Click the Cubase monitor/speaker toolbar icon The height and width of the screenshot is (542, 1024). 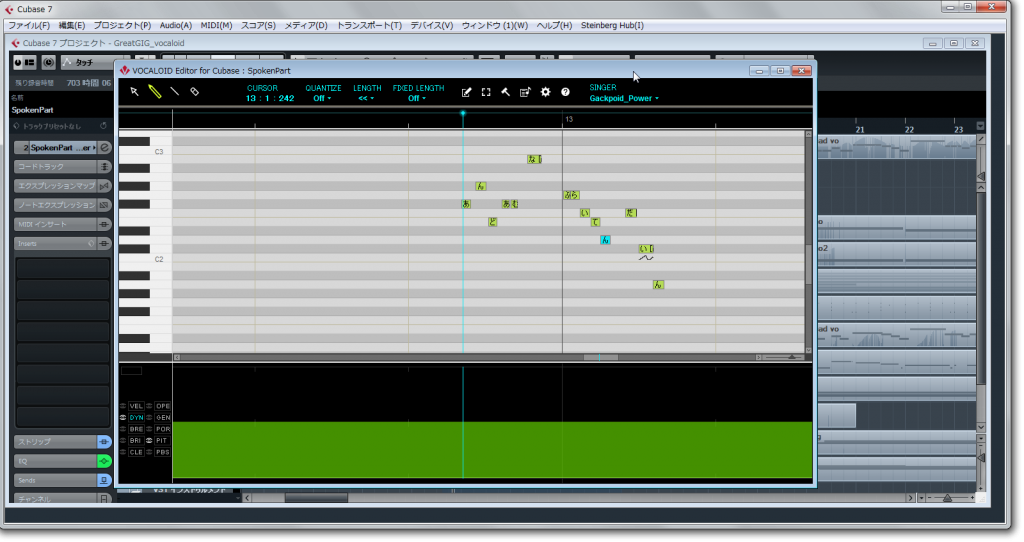point(49,63)
